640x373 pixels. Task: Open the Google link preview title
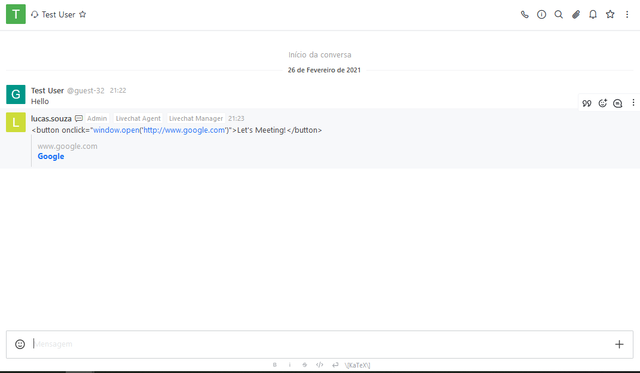pyautogui.click(x=51, y=156)
